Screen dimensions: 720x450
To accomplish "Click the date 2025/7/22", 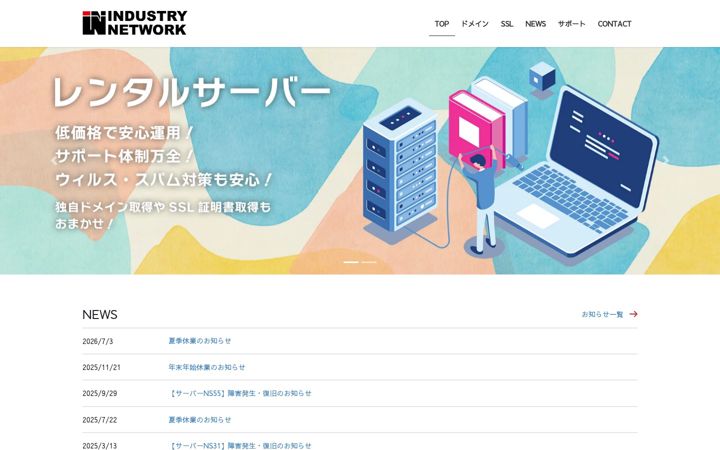I will tap(100, 420).
